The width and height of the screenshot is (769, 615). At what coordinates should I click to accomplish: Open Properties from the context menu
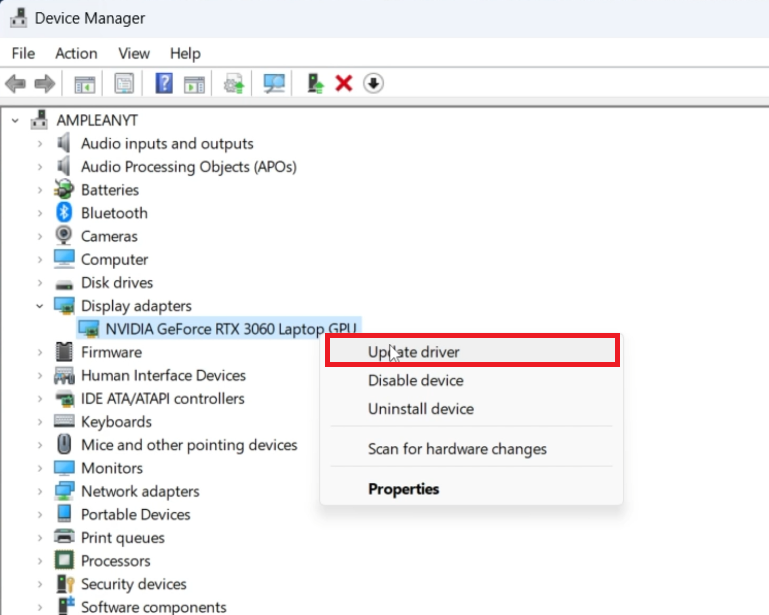471,489
